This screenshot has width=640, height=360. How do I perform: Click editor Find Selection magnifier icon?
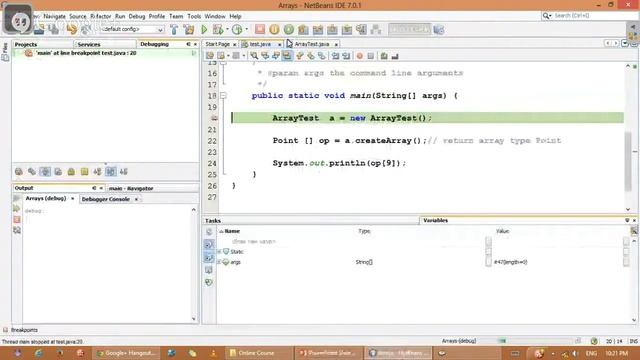click(x=254, y=56)
